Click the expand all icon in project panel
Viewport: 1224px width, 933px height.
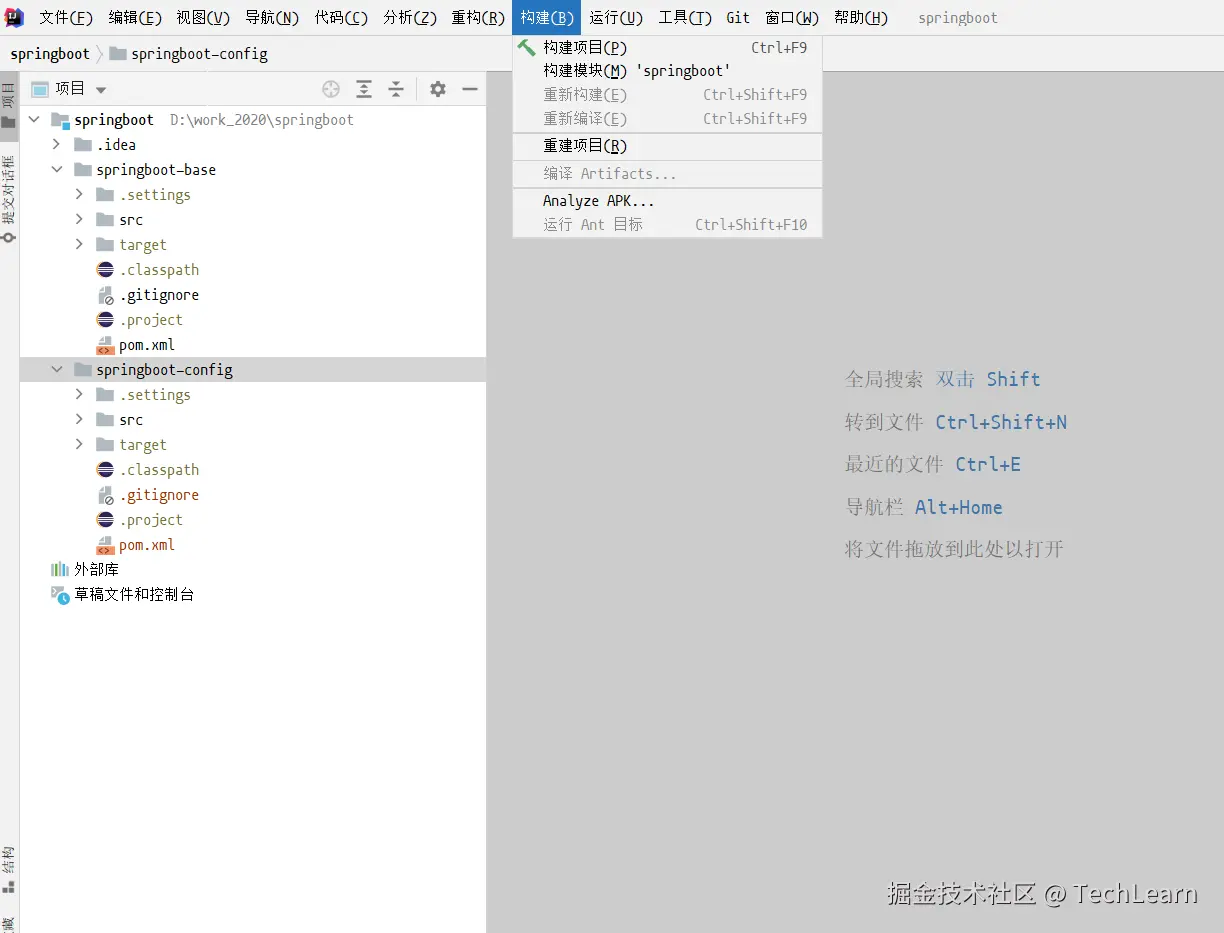point(364,89)
